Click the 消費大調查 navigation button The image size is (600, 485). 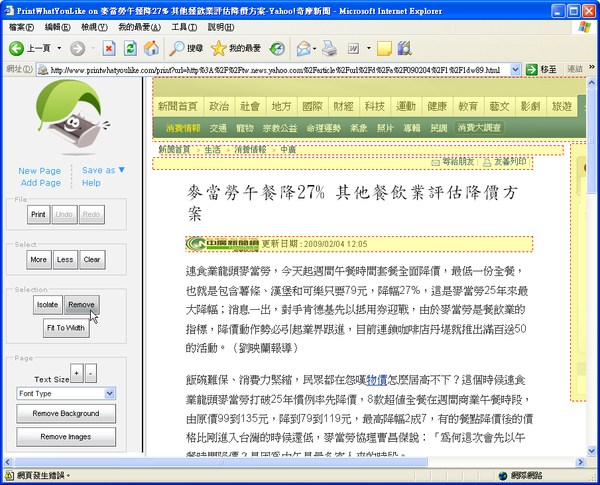tap(479, 127)
